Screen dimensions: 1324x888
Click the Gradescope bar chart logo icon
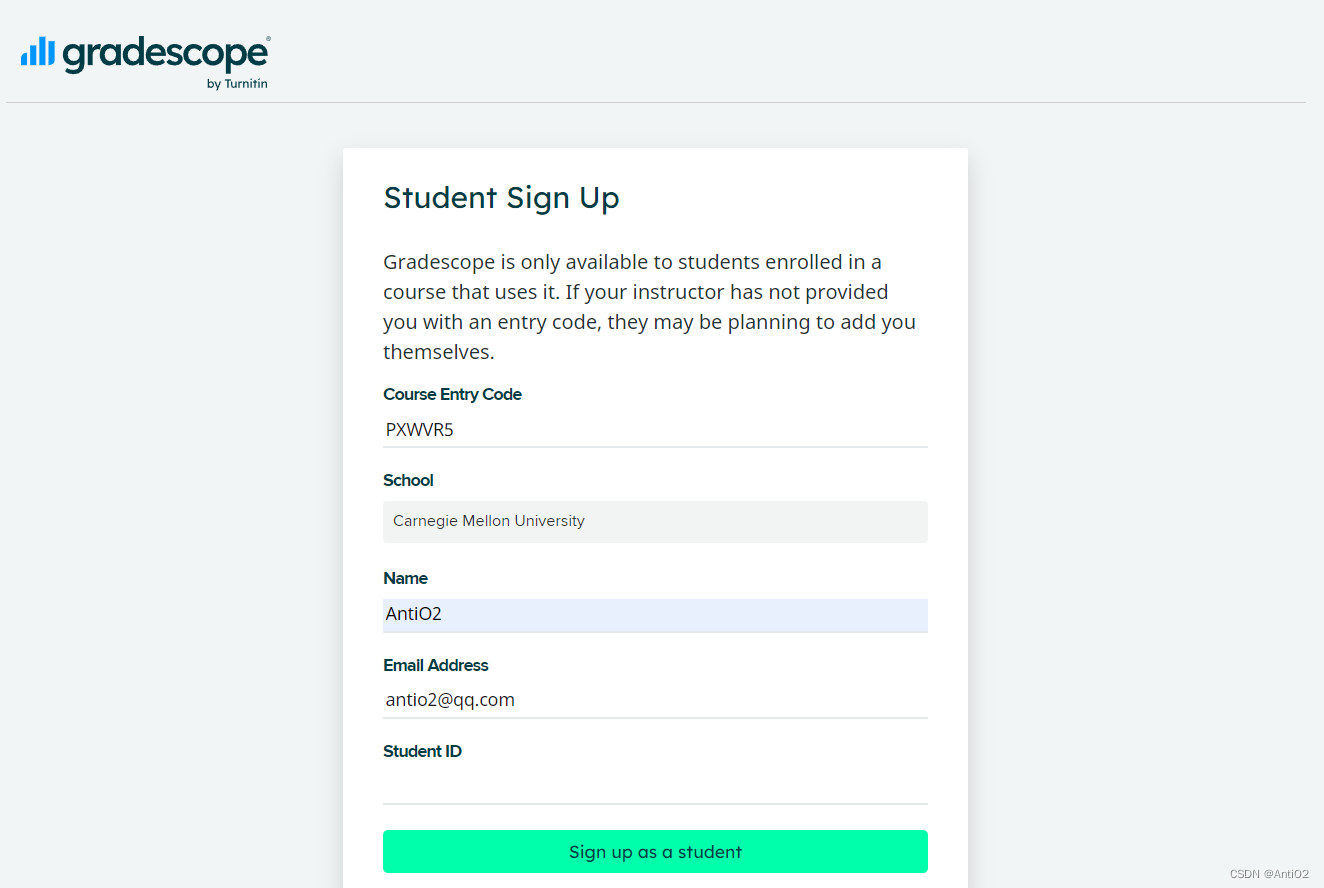coord(38,52)
